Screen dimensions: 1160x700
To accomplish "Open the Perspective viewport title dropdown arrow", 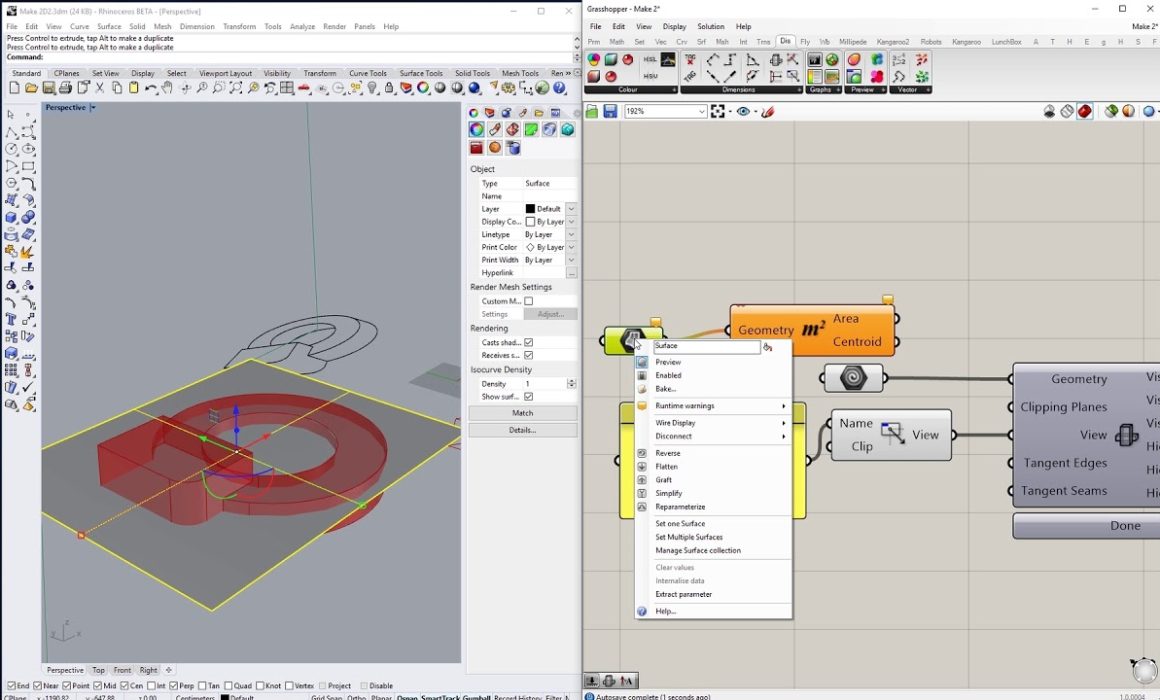I will [x=93, y=108].
